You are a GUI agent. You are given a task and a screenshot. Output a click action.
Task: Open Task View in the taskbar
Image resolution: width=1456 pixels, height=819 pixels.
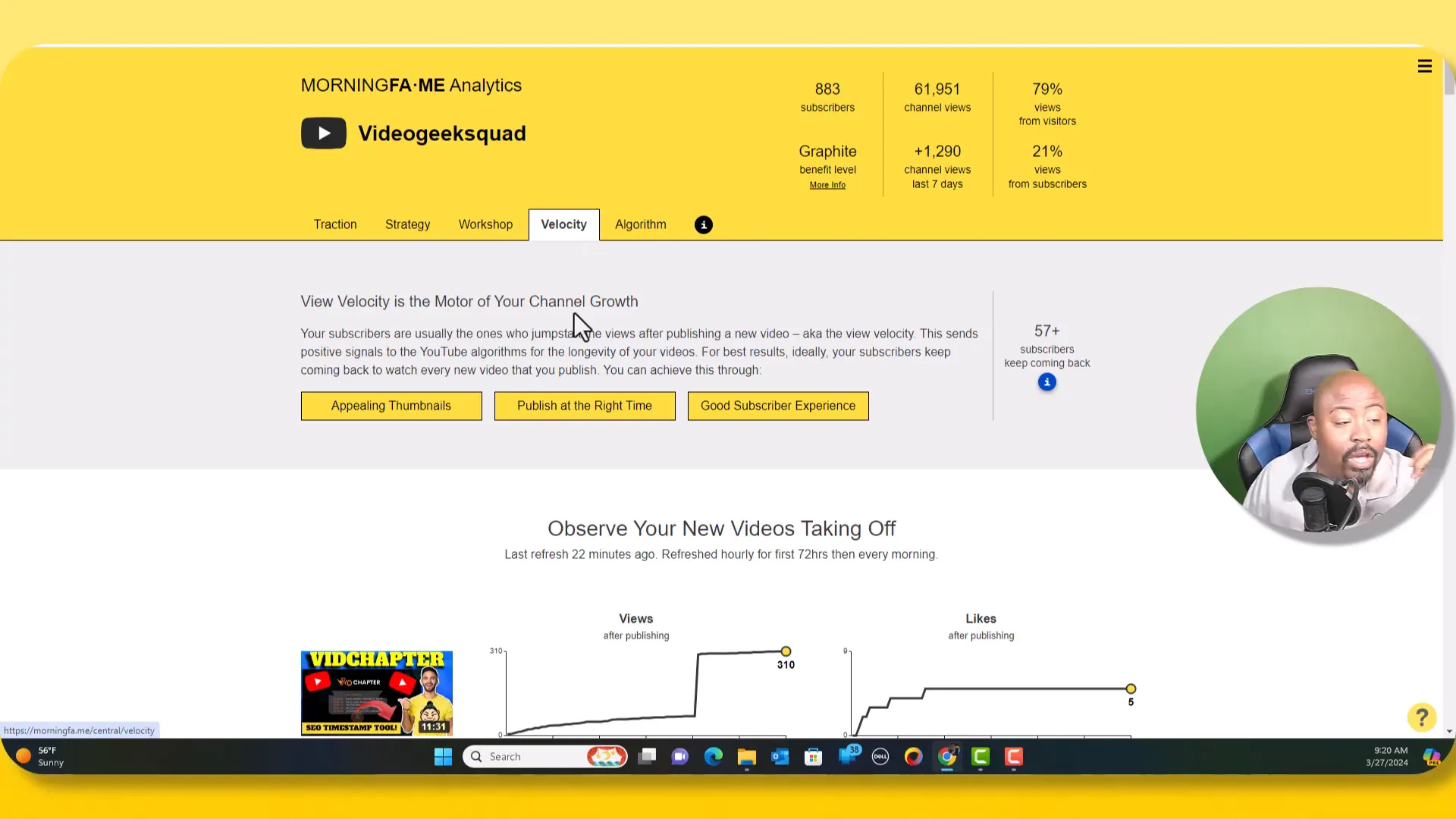647,757
